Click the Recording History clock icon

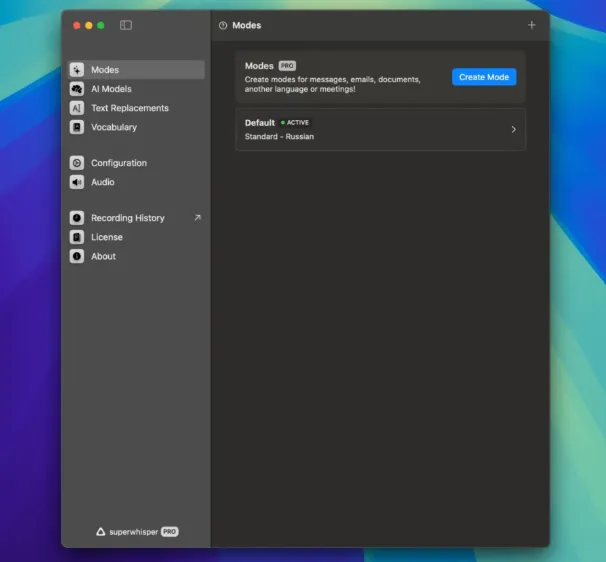[x=77, y=218]
